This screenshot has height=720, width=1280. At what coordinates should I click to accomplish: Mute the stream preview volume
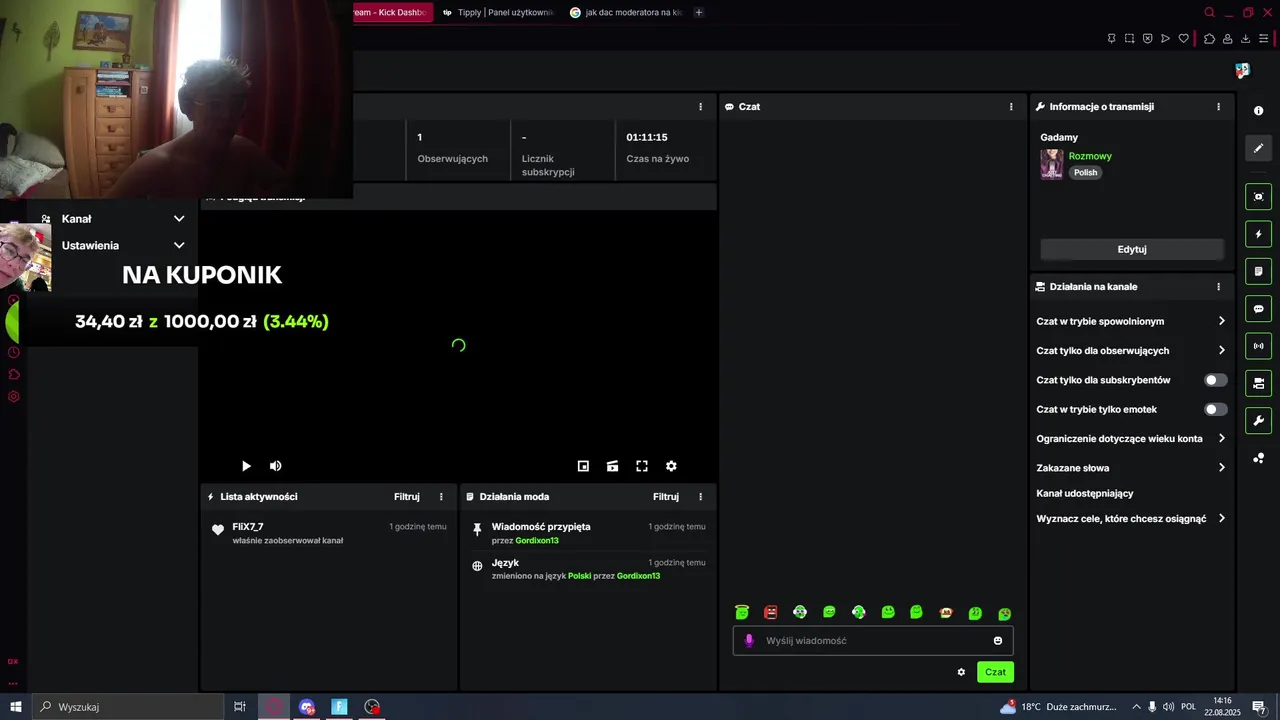tap(276, 466)
